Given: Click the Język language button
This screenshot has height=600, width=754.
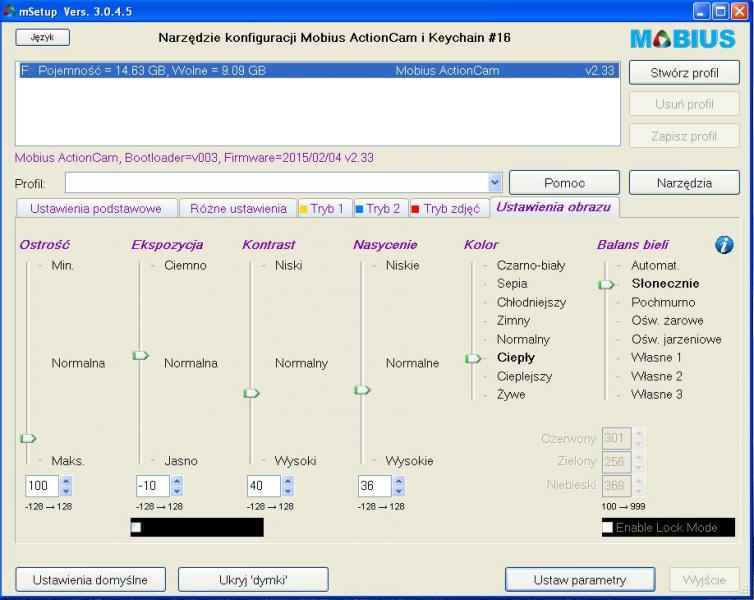Looking at the screenshot, I should [x=42, y=37].
